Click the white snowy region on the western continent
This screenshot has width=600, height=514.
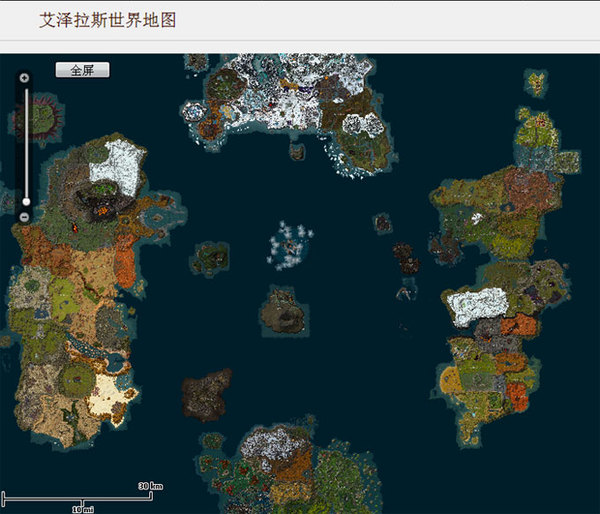coord(116,163)
